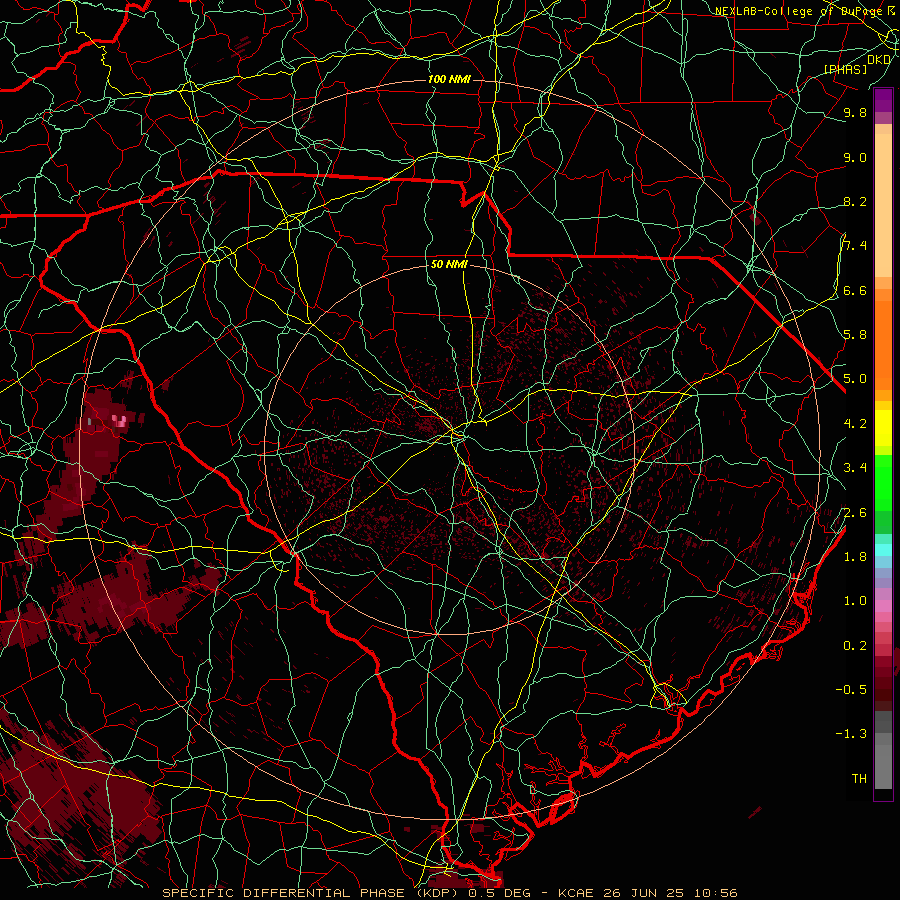The image size is (900, 900).
Task: Click the 3.4 value on color scale
Action: (855, 468)
